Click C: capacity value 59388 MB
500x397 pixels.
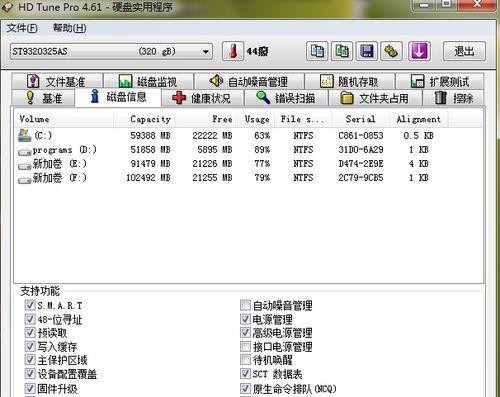pos(150,136)
